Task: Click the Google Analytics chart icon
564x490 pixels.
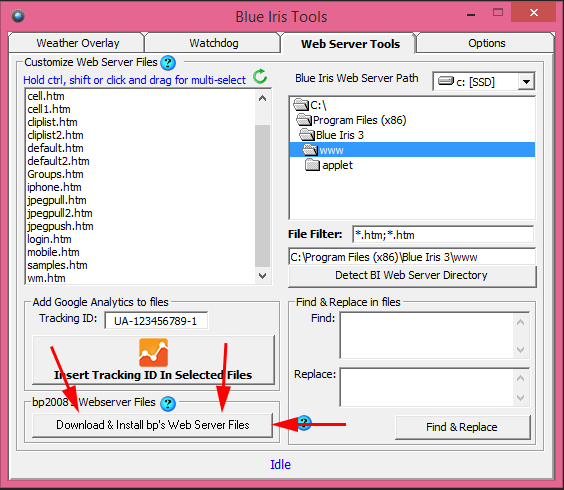Action: click(154, 352)
